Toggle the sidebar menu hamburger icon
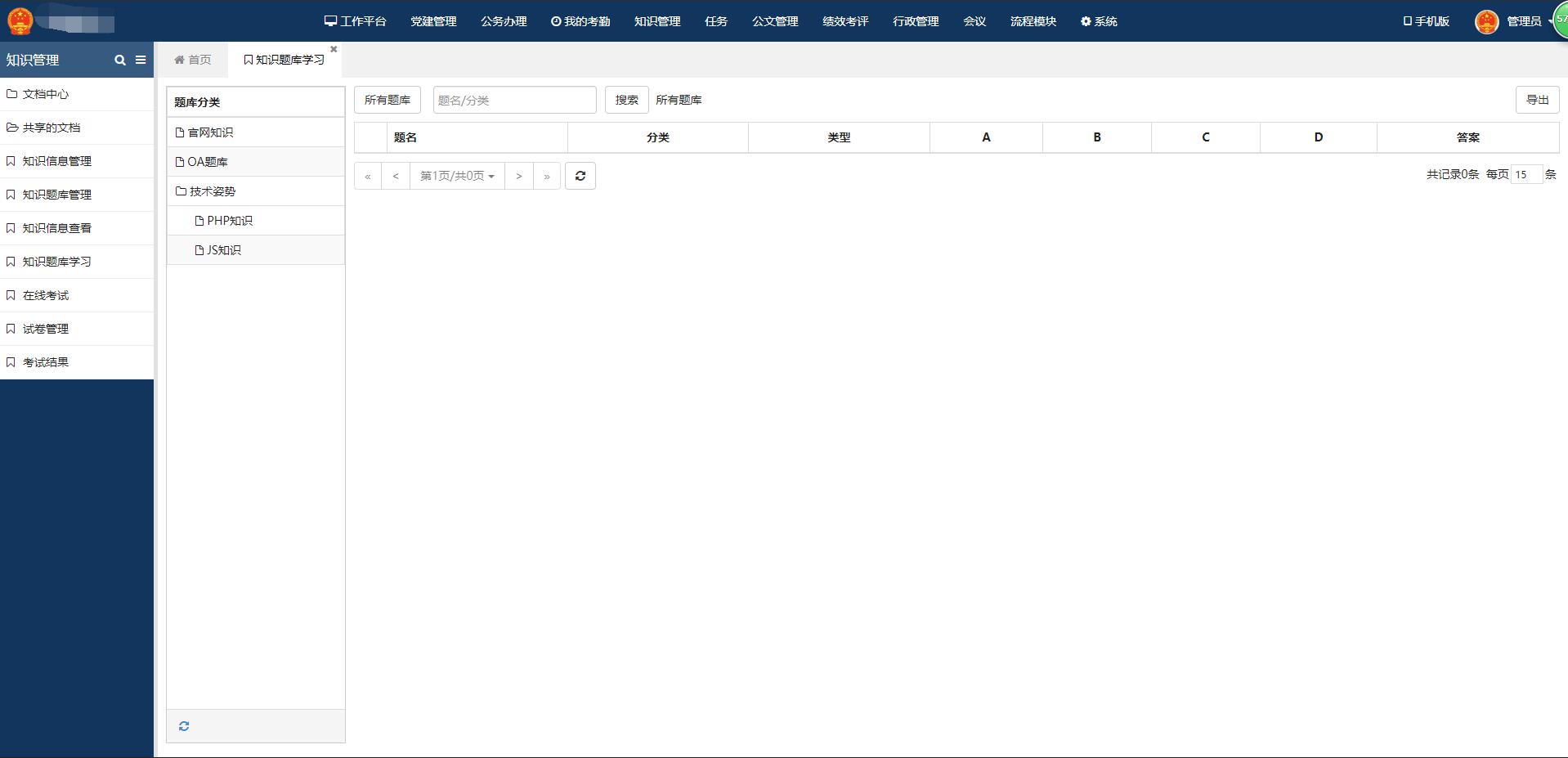 click(141, 60)
